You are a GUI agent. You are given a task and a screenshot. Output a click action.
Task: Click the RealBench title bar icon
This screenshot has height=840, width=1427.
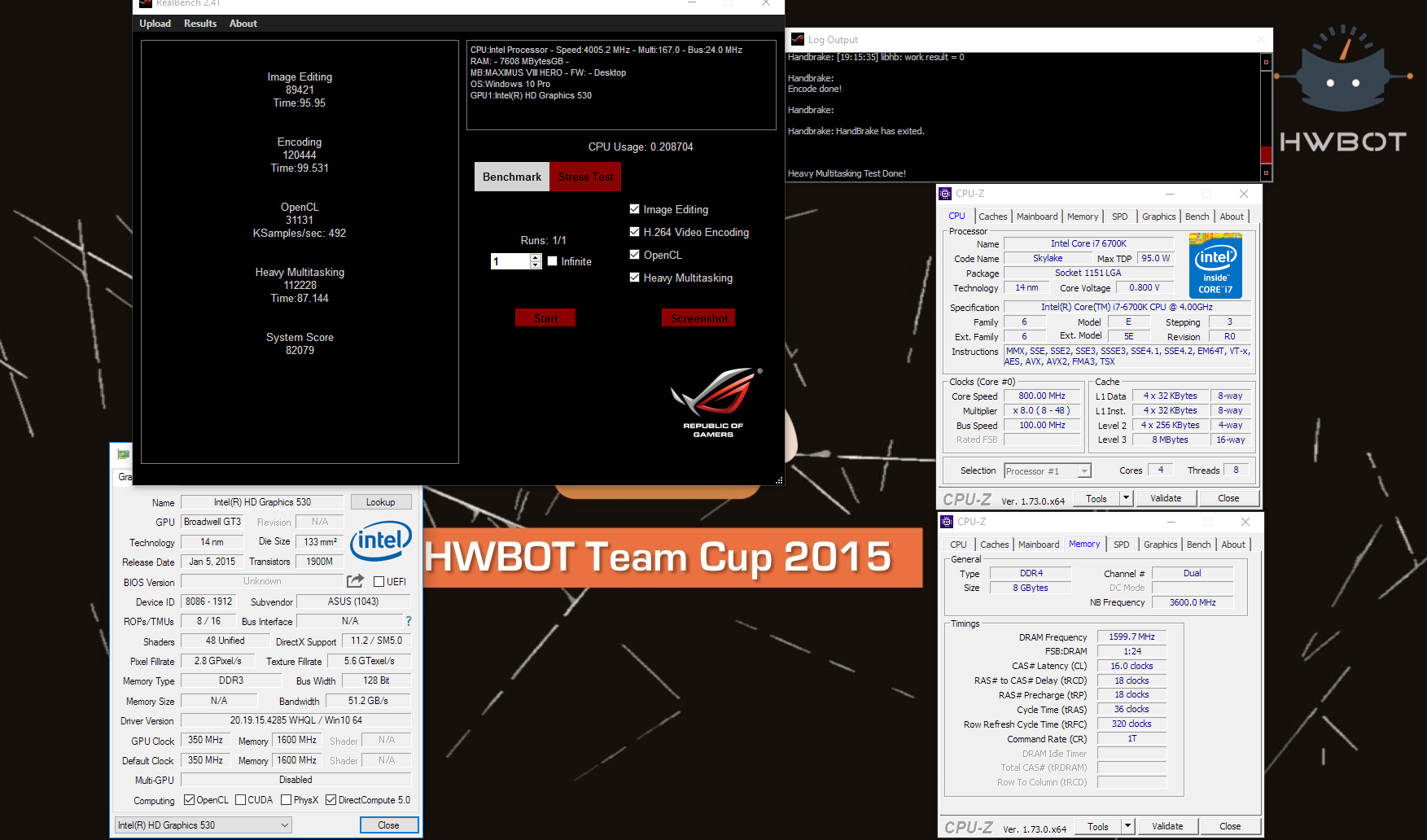(x=146, y=4)
